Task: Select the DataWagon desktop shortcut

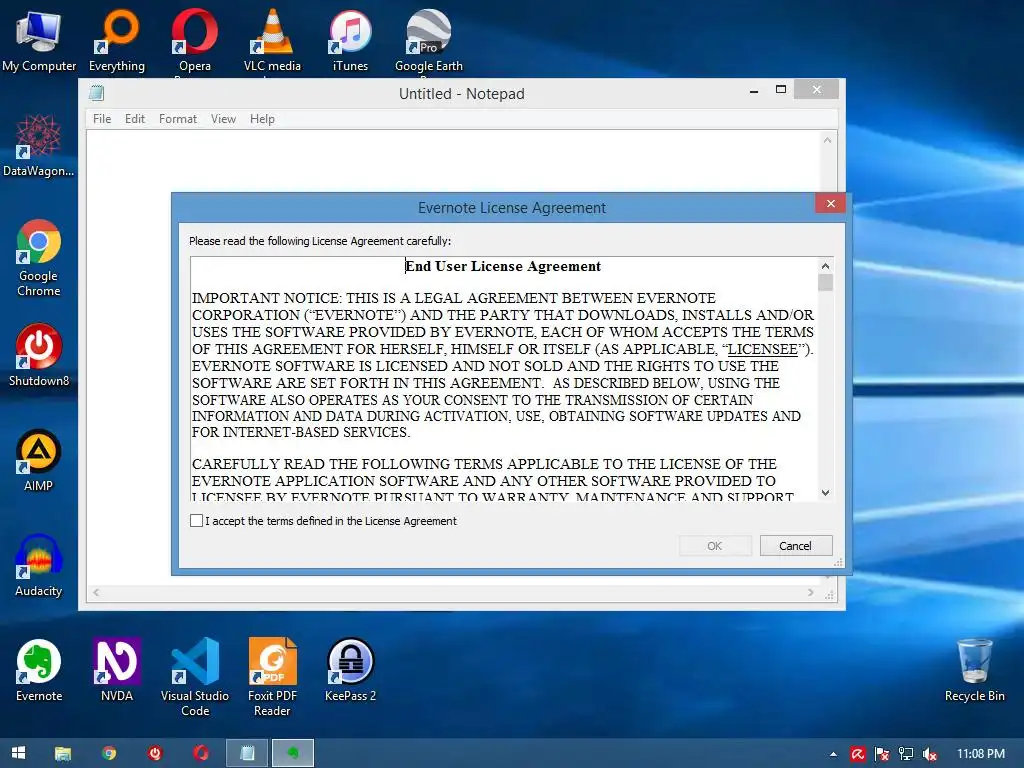Action: 39,146
